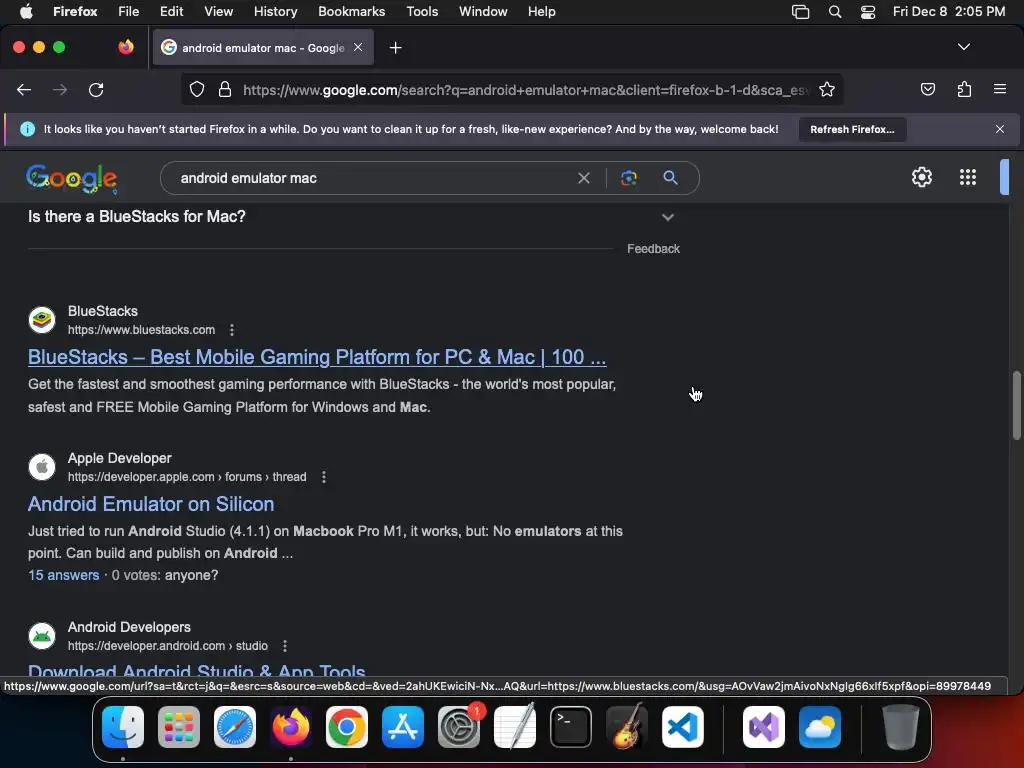Open Safari from the dock
This screenshot has height=768, width=1024.
point(235,727)
